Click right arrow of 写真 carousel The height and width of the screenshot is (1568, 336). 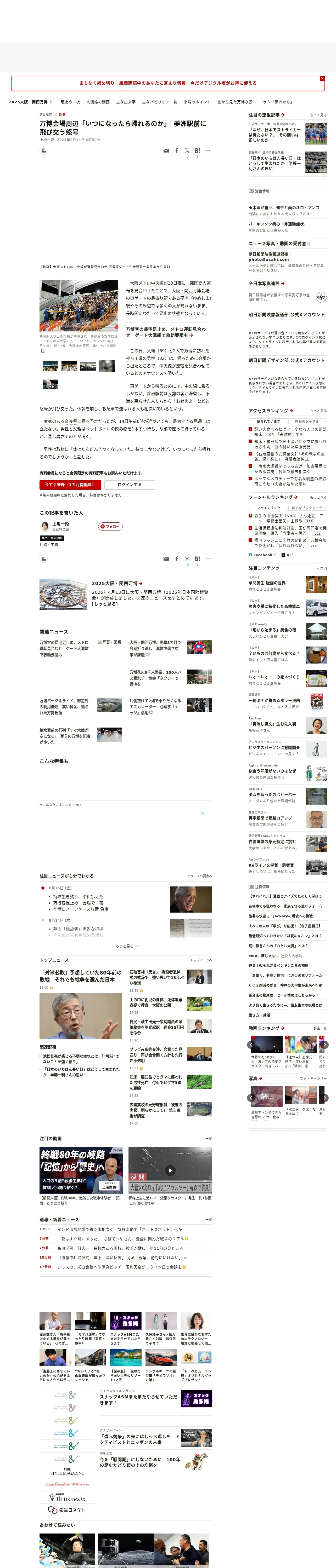coord(324,1098)
